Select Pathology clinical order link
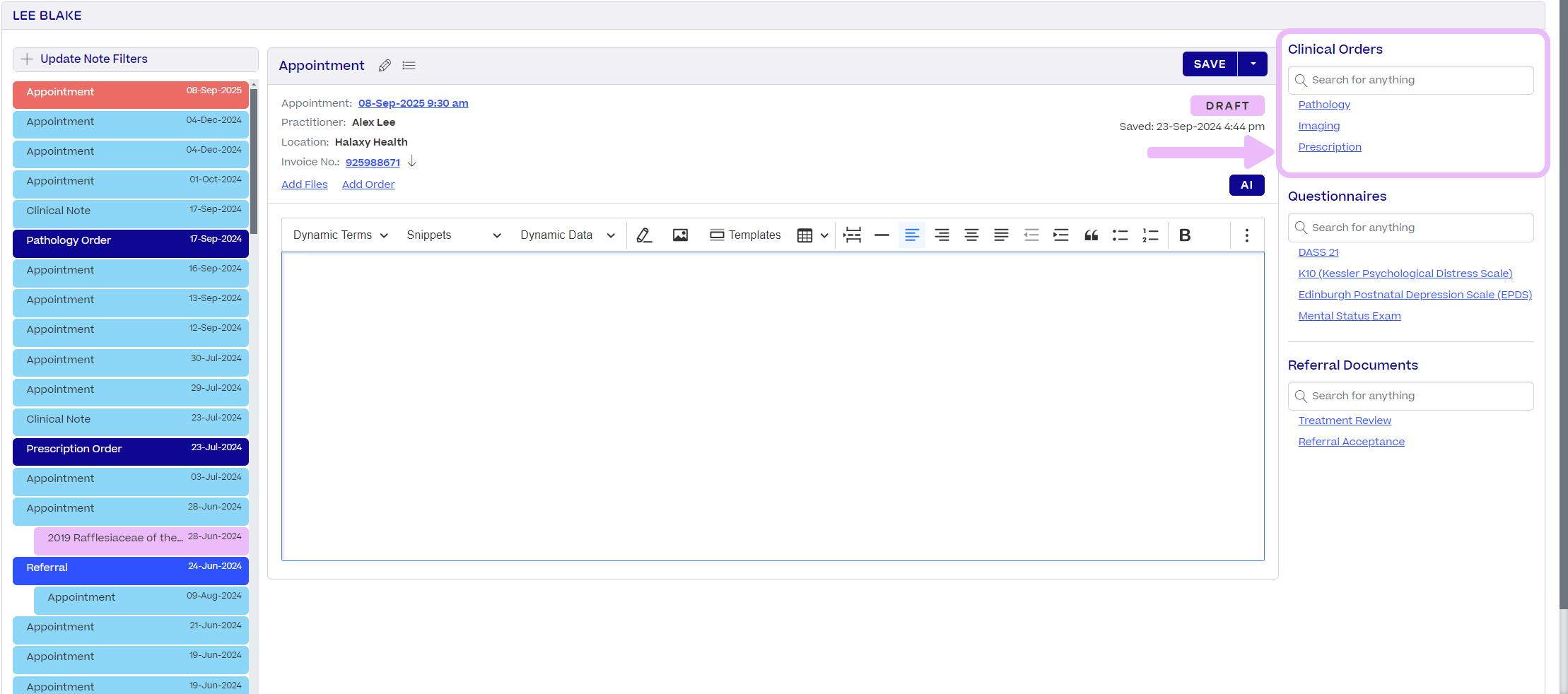1568x694 pixels. [x=1324, y=105]
